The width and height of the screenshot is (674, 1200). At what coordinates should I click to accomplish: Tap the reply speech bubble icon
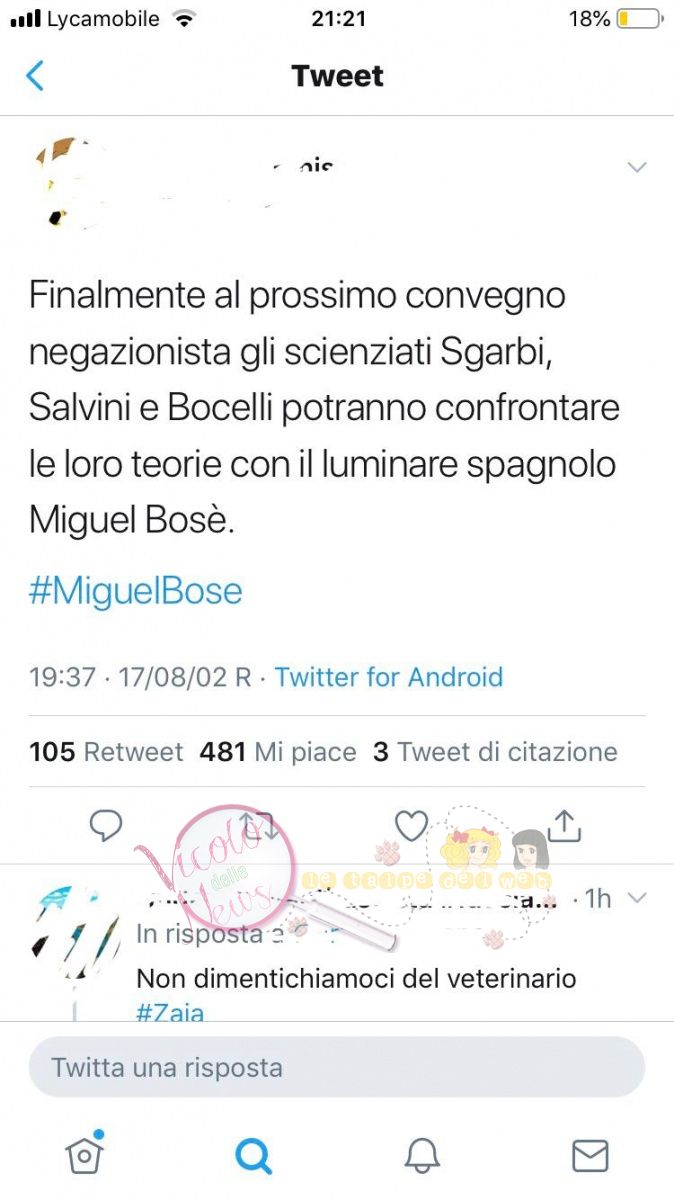click(106, 826)
